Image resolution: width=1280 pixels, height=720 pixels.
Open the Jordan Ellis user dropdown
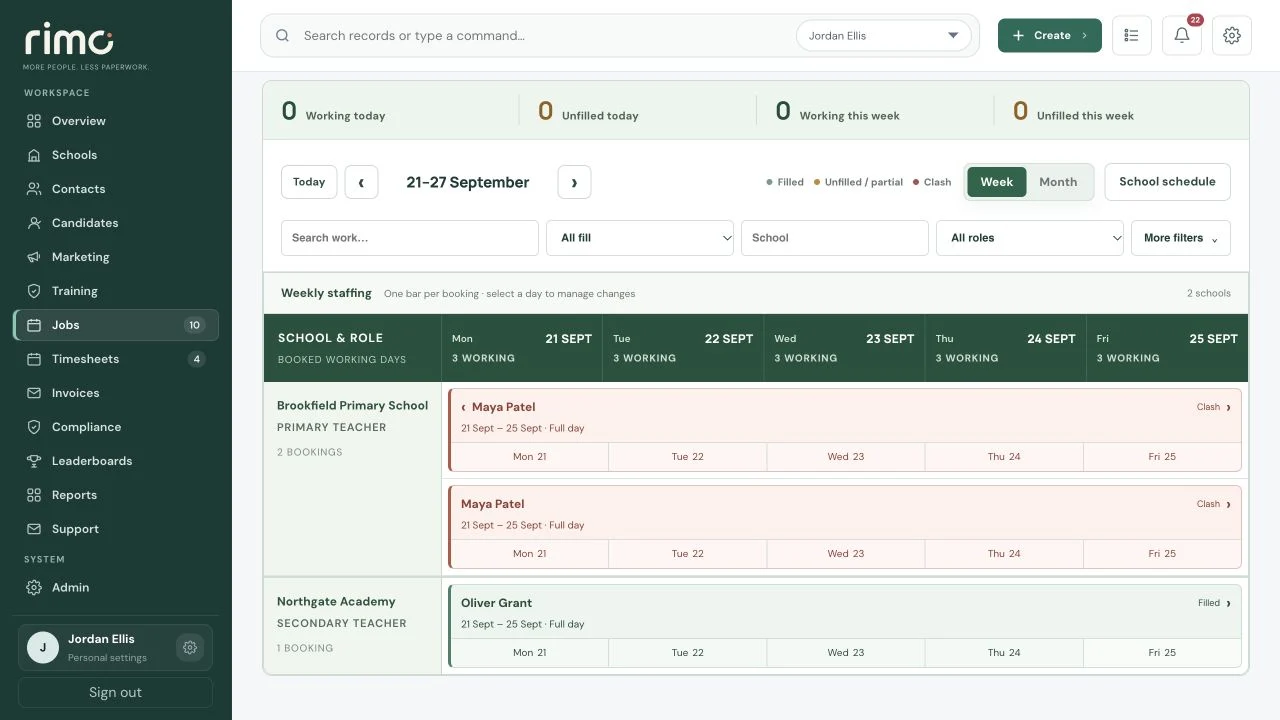coord(884,36)
